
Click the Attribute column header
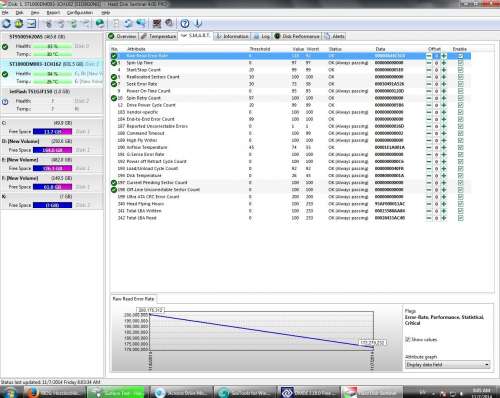(x=136, y=49)
